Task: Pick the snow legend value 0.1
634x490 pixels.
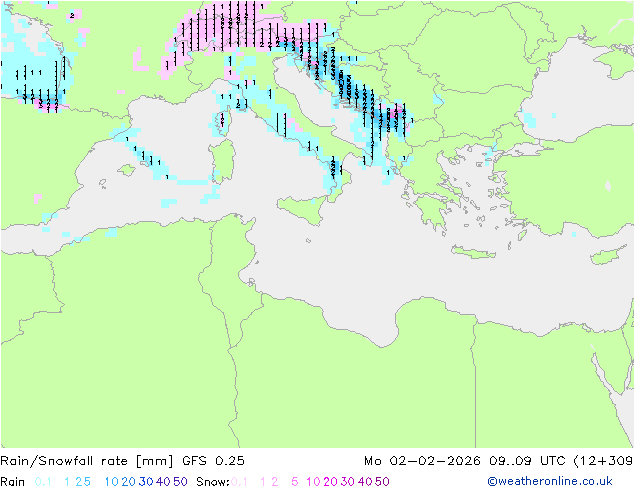Action: [x=239, y=482]
